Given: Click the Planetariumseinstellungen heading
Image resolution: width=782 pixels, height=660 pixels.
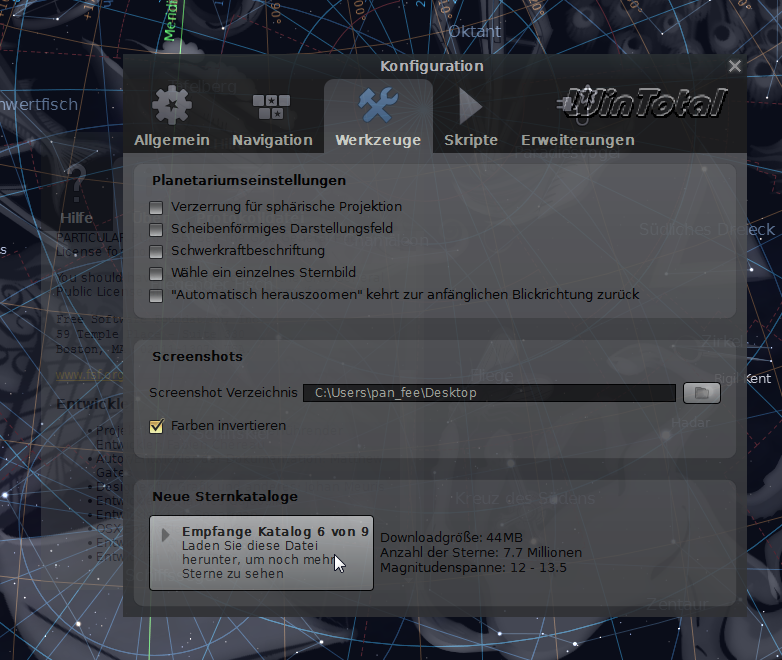Looking at the screenshot, I should (249, 181).
